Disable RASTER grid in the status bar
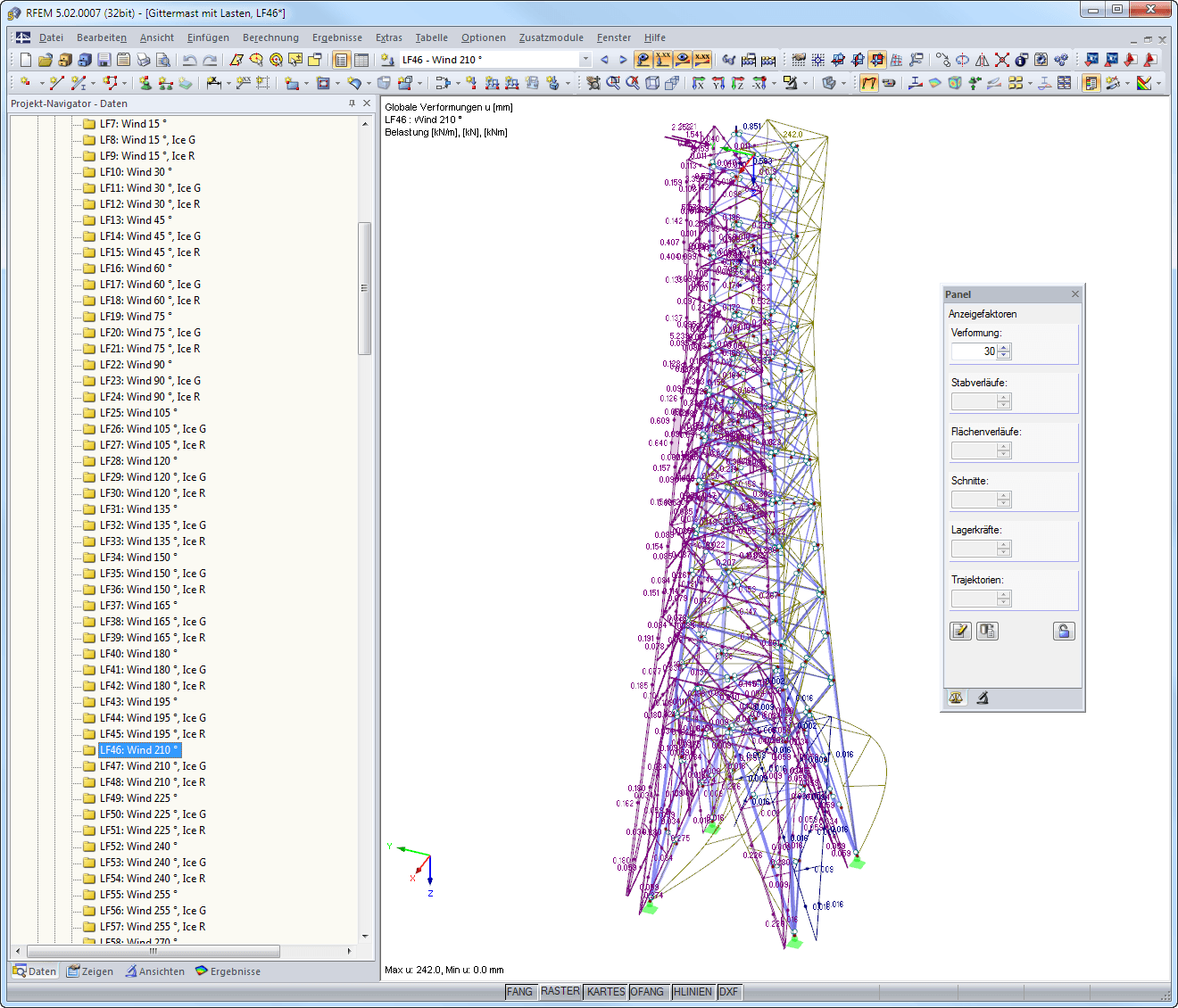Image resolution: width=1178 pixels, height=1008 pixels. [560, 991]
